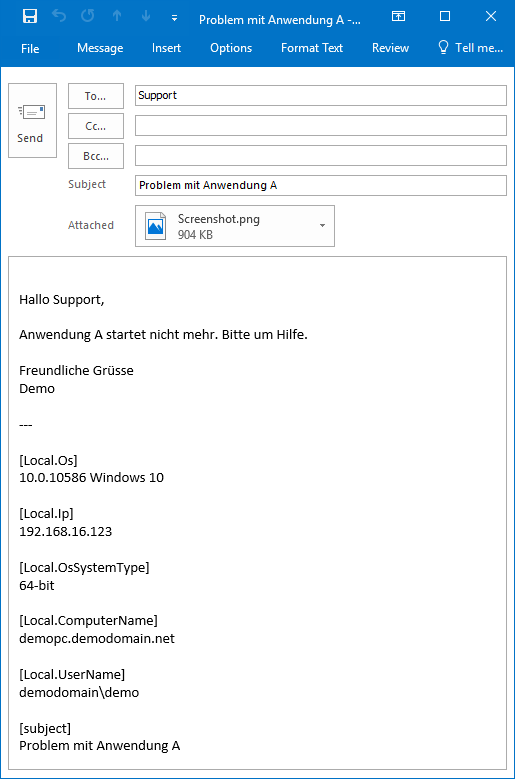The height and width of the screenshot is (779, 515).
Task: Switch to the Message tab
Action: (x=100, y=48)
